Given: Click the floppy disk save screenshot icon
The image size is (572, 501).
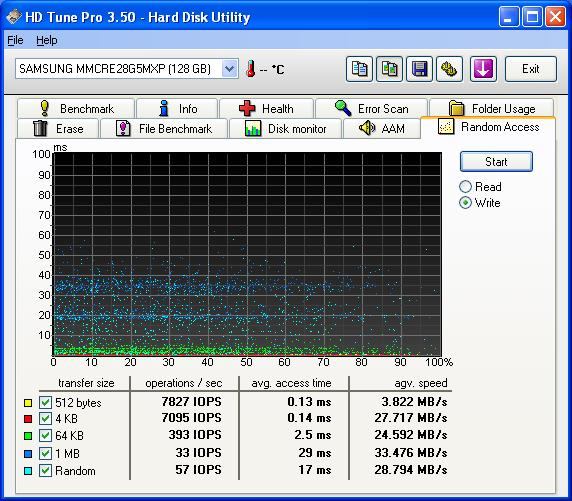Looking at the screenshot, I should (419, 69).
